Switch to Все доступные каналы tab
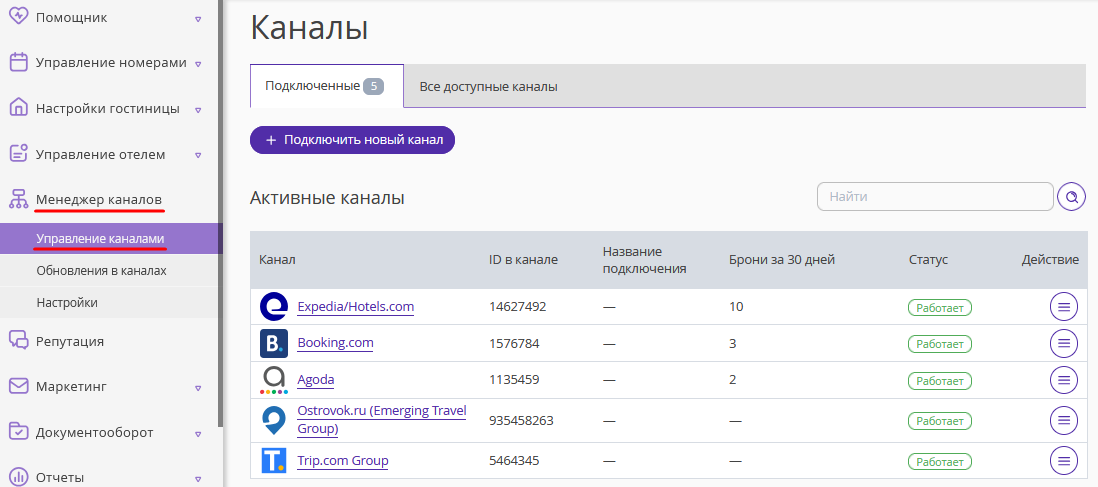The height and width of the screenshot is (487, 1098). point(488,87)
